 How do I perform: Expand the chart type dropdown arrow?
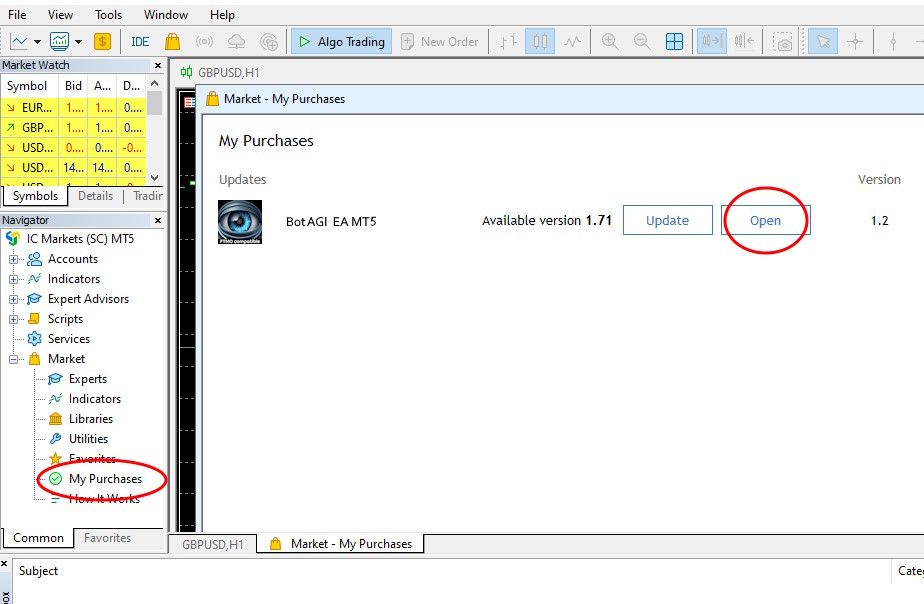click(37, 42)
